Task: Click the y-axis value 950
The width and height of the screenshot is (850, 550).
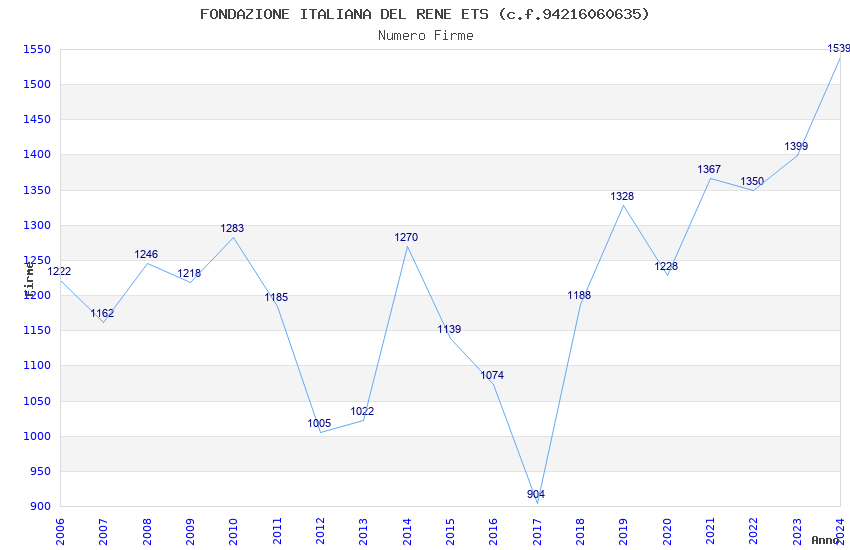Action: point(40,471)
